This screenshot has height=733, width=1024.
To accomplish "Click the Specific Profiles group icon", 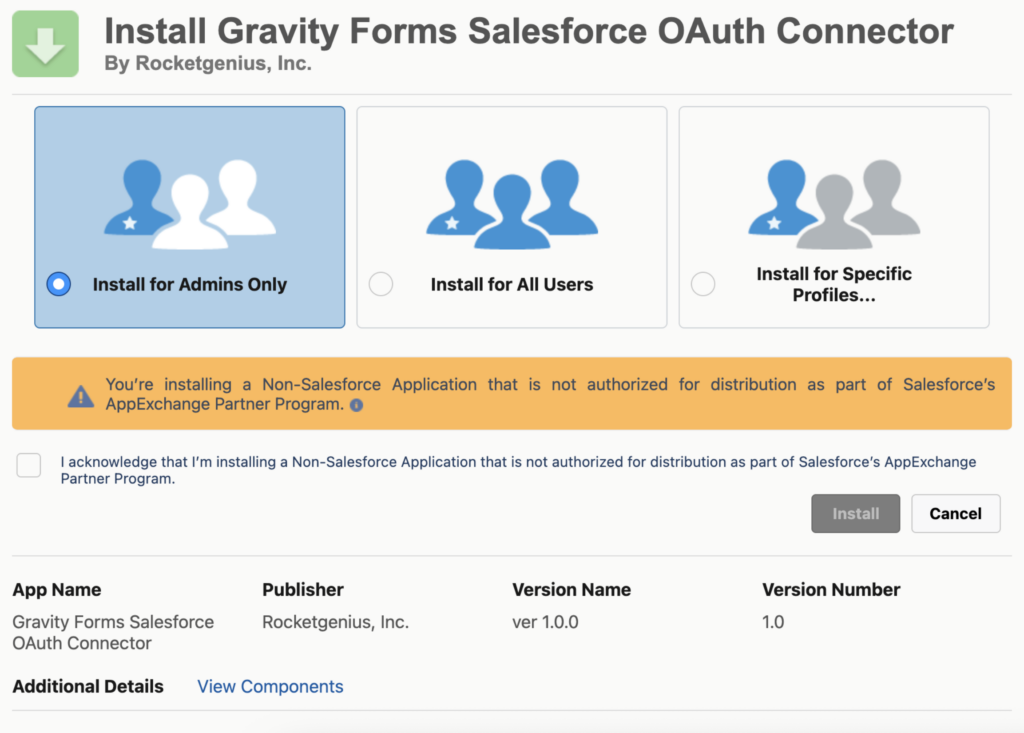I will point(834,204).
